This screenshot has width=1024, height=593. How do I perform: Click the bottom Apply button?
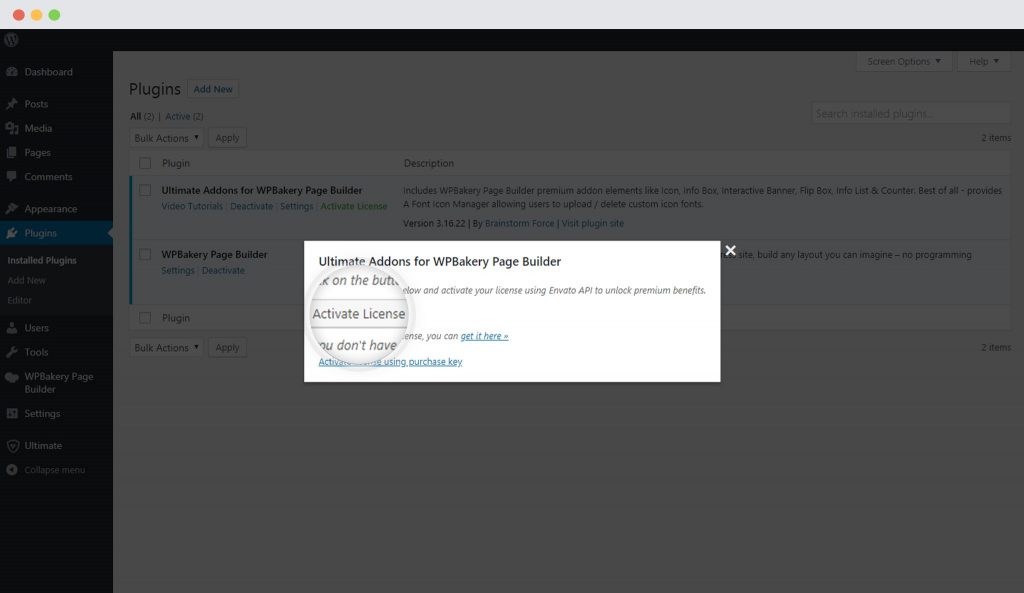click(227, 347)
